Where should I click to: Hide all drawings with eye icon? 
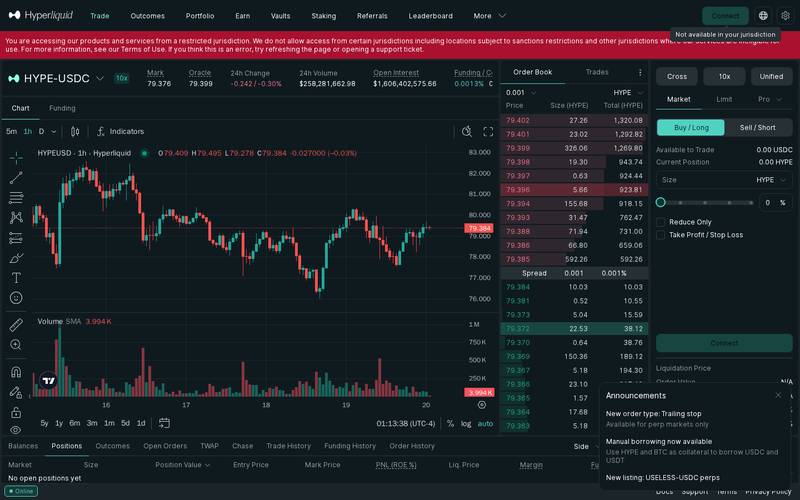coord(16,430)
